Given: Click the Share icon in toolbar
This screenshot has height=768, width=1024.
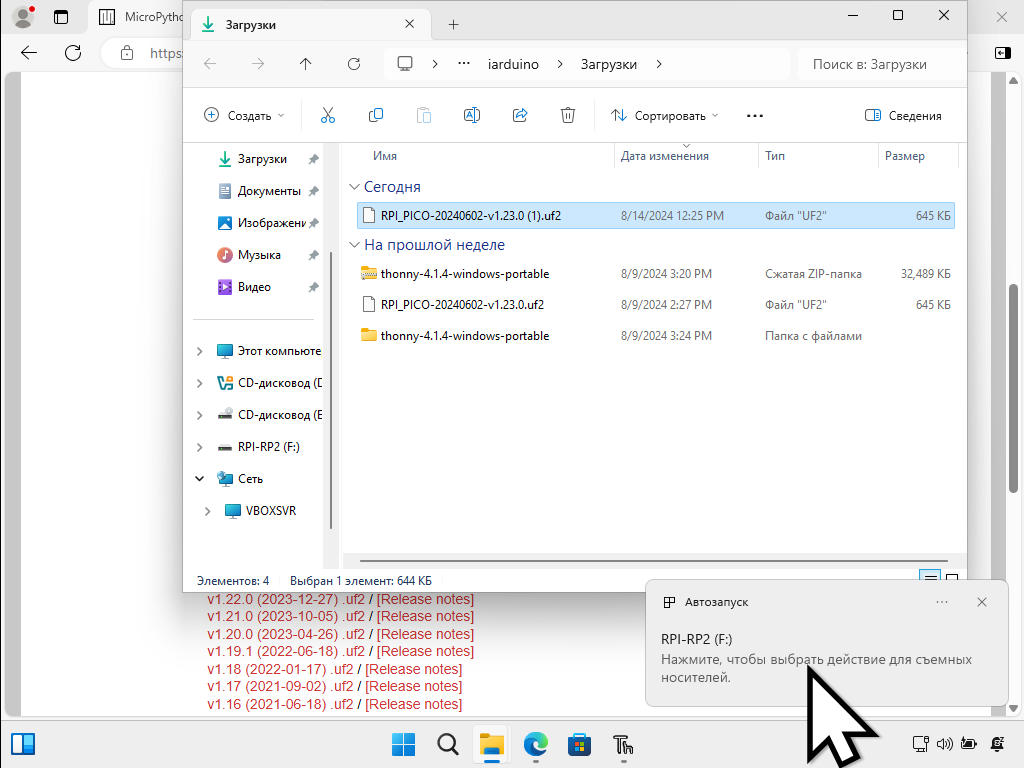Looking at the screenshot, I should pos(520,116).
